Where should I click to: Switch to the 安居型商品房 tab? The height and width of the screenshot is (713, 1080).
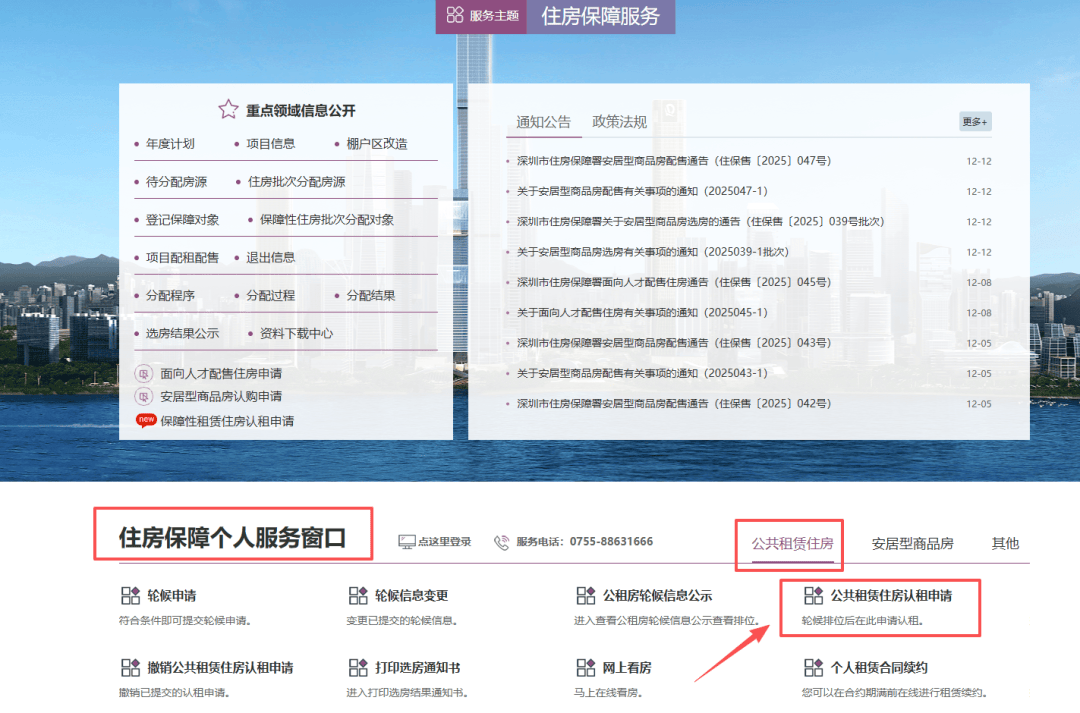tap(911, 541)
